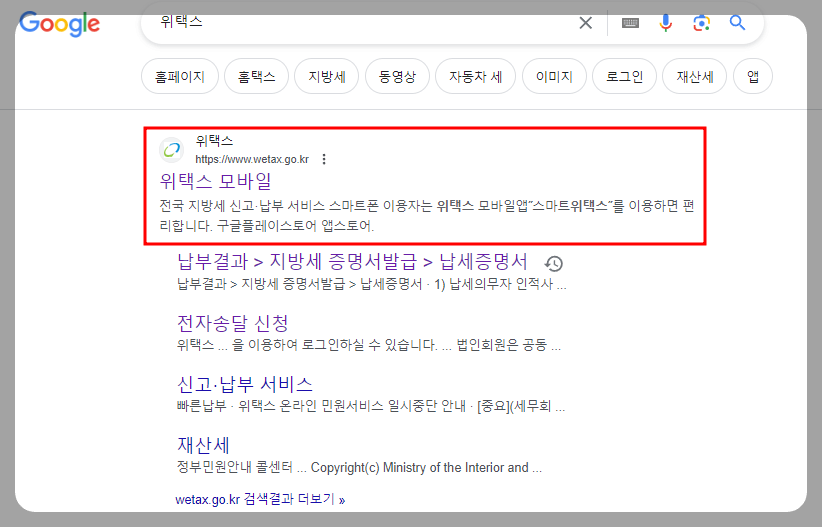822x527 pixels.
Task: Click the history clock icon next to 납세증명서
Action: [554, 263]
